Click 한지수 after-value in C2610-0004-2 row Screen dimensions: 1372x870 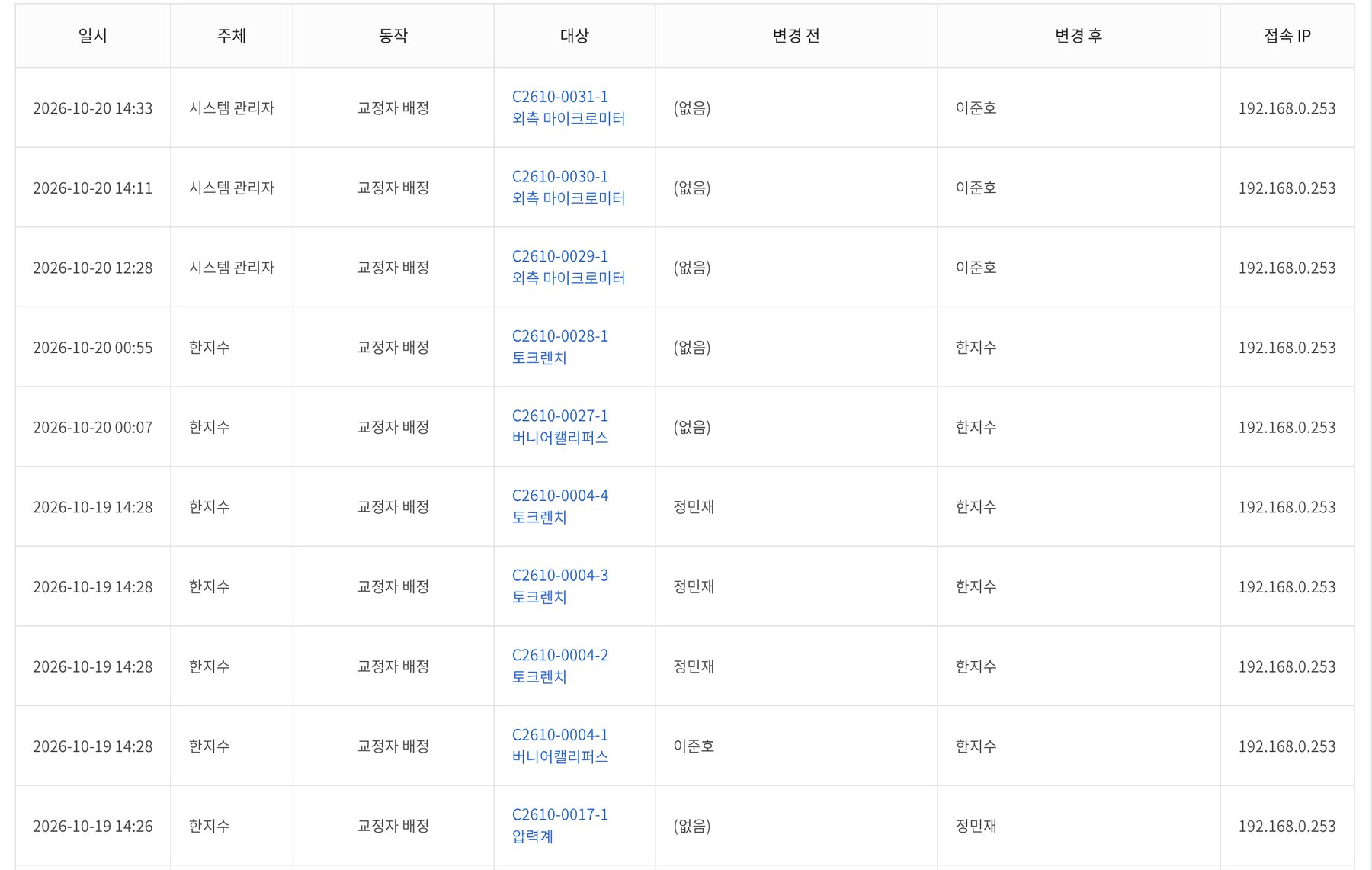(x=976, y=666)
